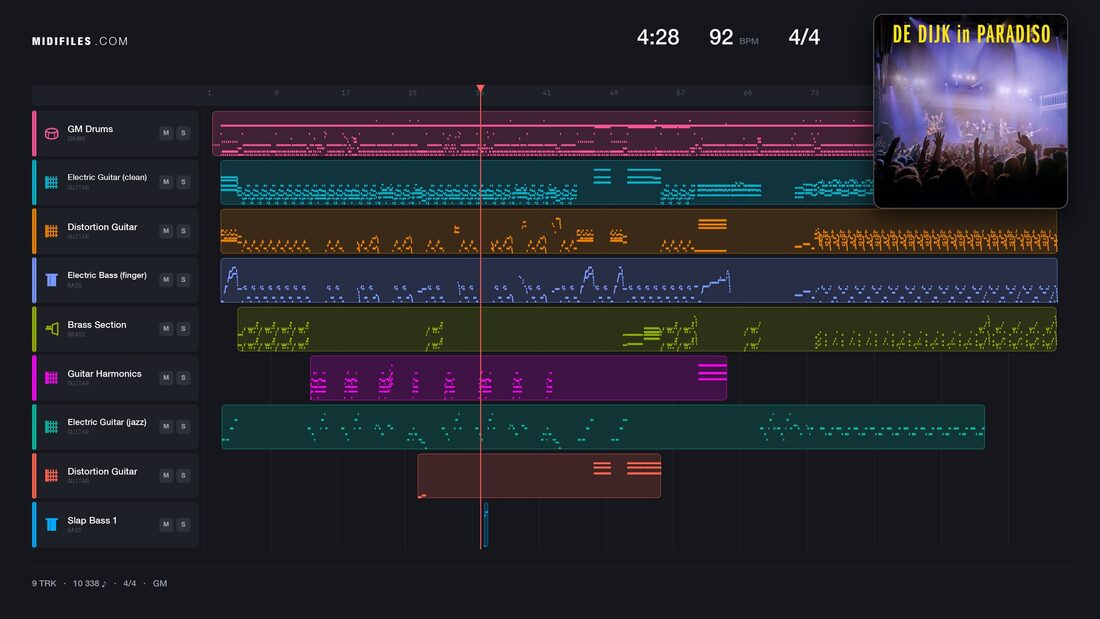Click the red Distortion Guitar track icon
The image size is (1100, 619).
[51, 475]
